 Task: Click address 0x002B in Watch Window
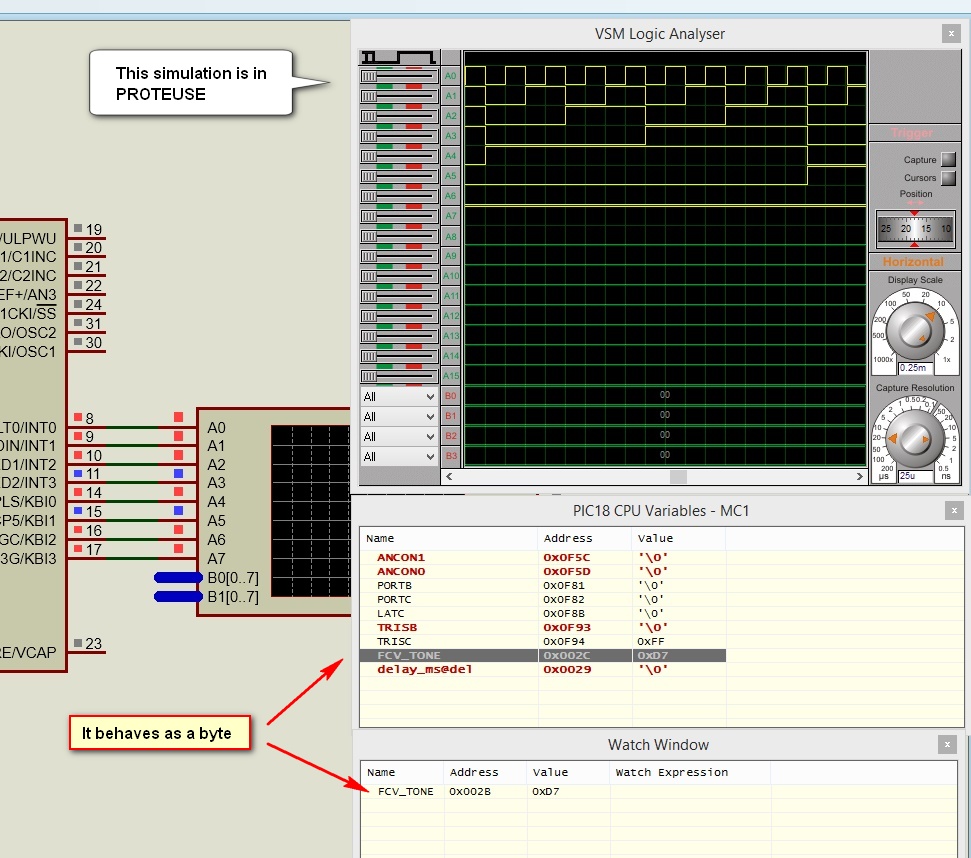(470, 792)
